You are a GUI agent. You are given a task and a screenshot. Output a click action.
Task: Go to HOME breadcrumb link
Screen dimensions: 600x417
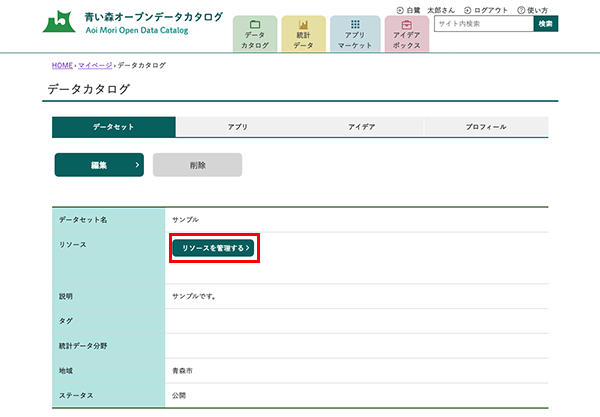click(62, 65)
